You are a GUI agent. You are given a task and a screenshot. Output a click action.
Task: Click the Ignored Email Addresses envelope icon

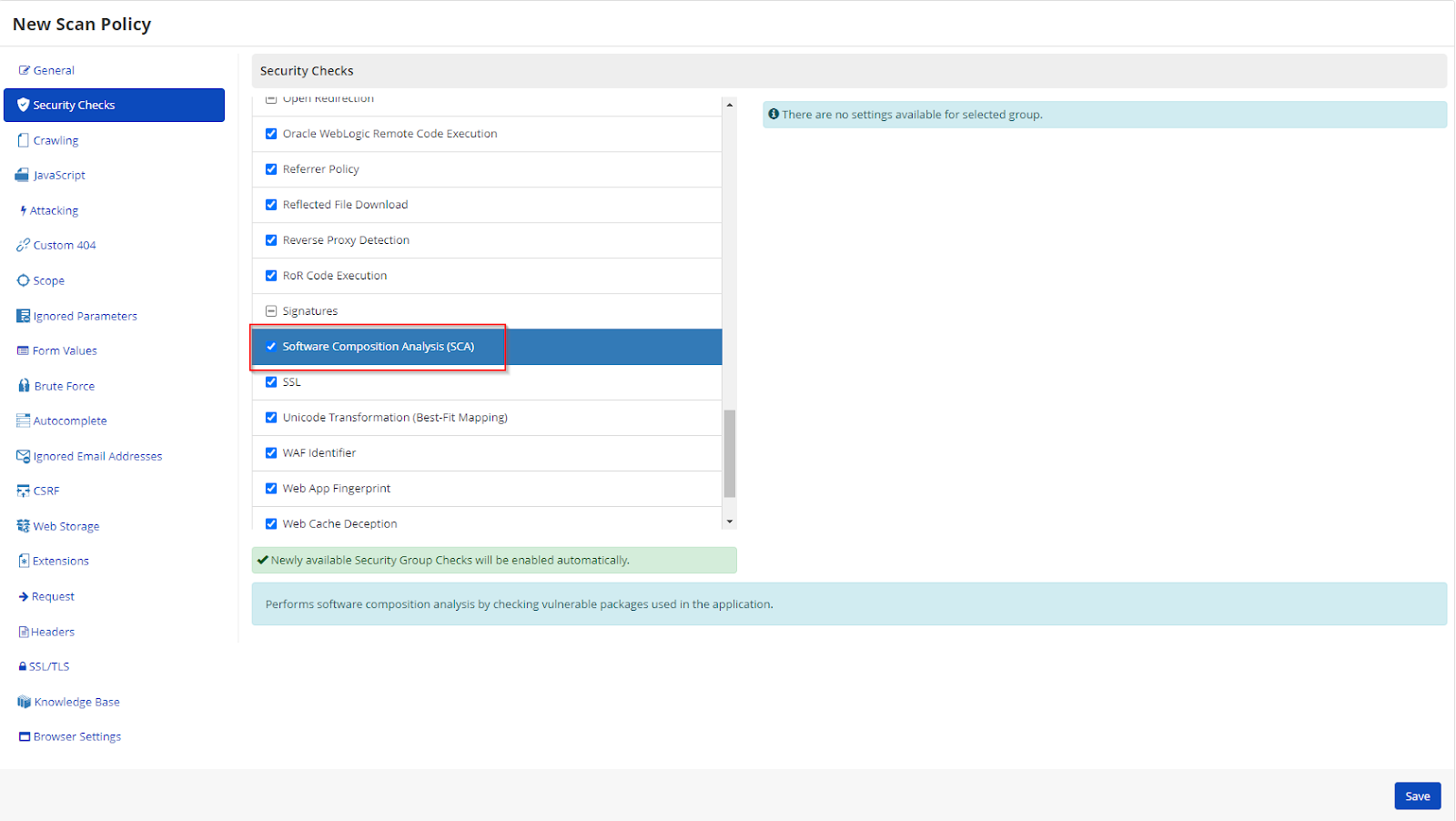click(24, 456)
